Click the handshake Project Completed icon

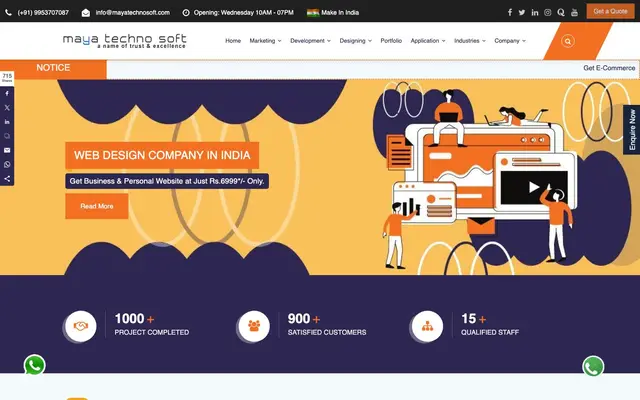click(81, 326)
